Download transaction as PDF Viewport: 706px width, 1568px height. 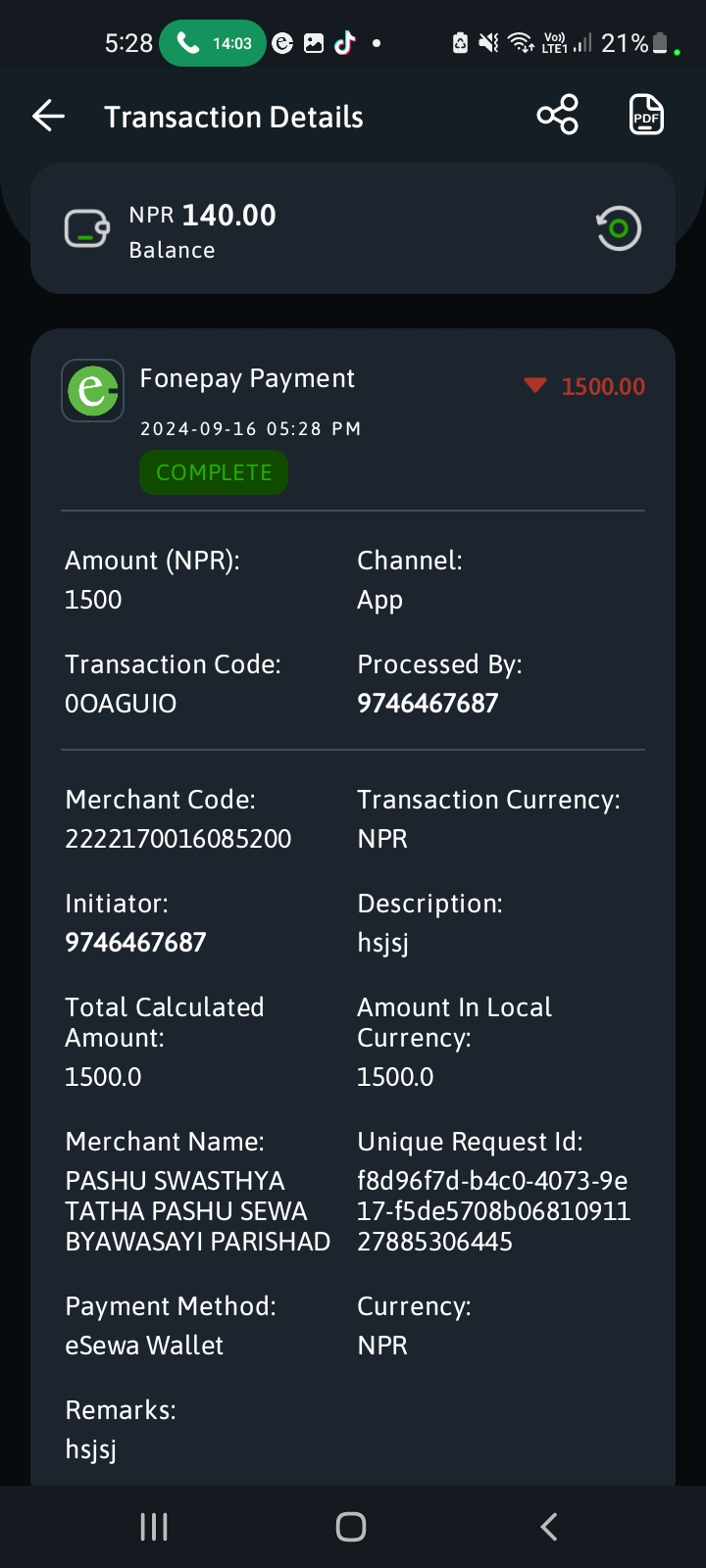pos(646,116)
